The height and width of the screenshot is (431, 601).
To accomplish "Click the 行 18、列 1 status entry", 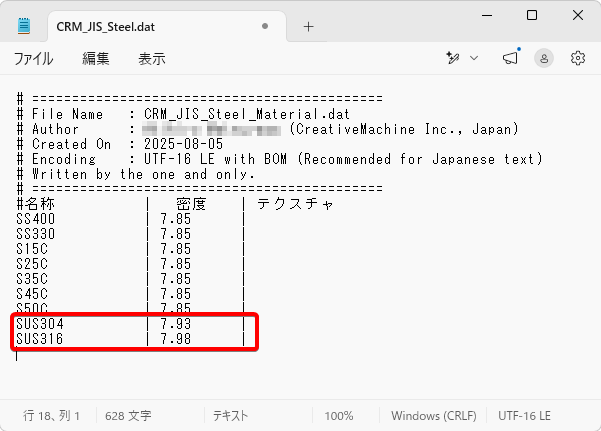I will click(x=51, y=415).
